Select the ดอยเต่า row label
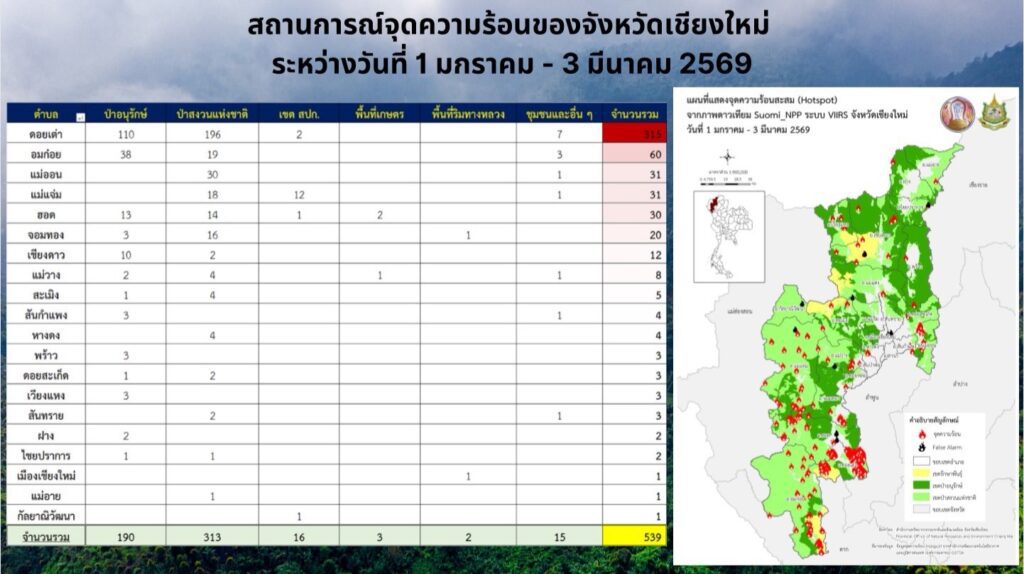The width and height of the screenshot is (1024, 574). click(44, 134)
